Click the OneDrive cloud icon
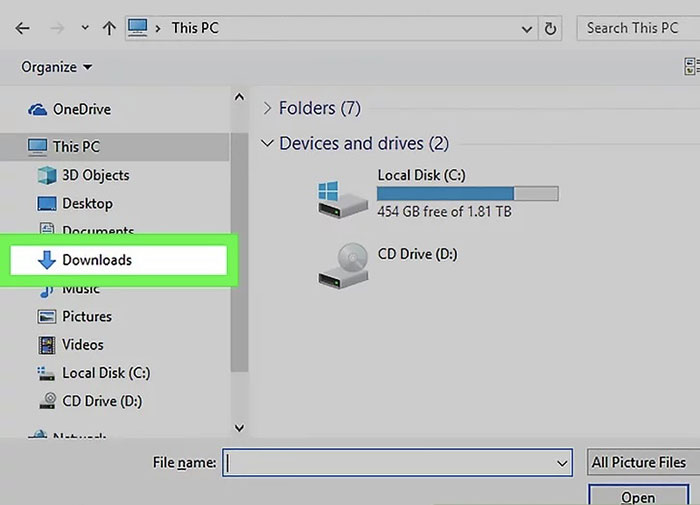Screen dimensions: 700x505 point(38,109)
